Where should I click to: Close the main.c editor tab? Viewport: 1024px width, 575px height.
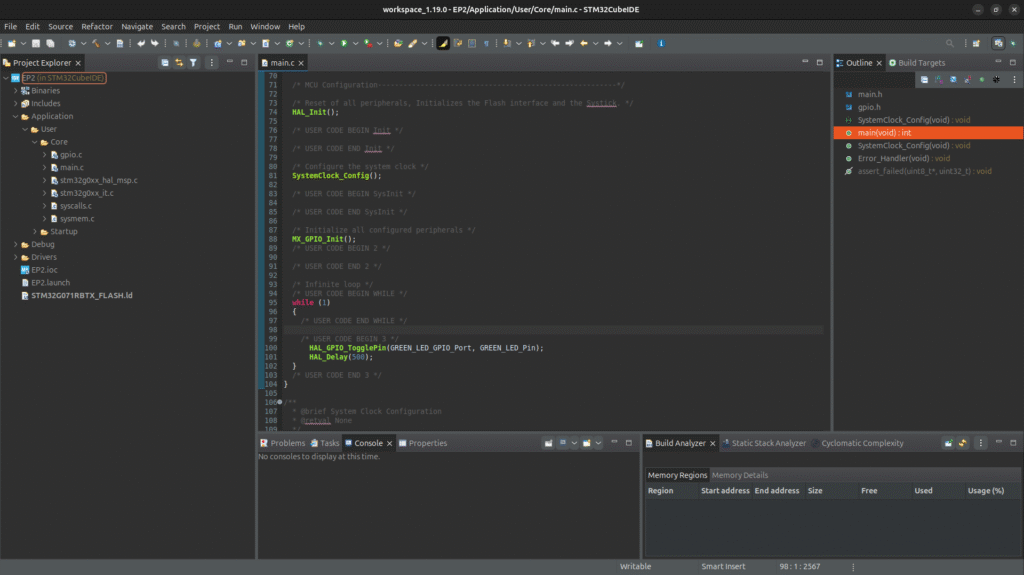(303, 63)
